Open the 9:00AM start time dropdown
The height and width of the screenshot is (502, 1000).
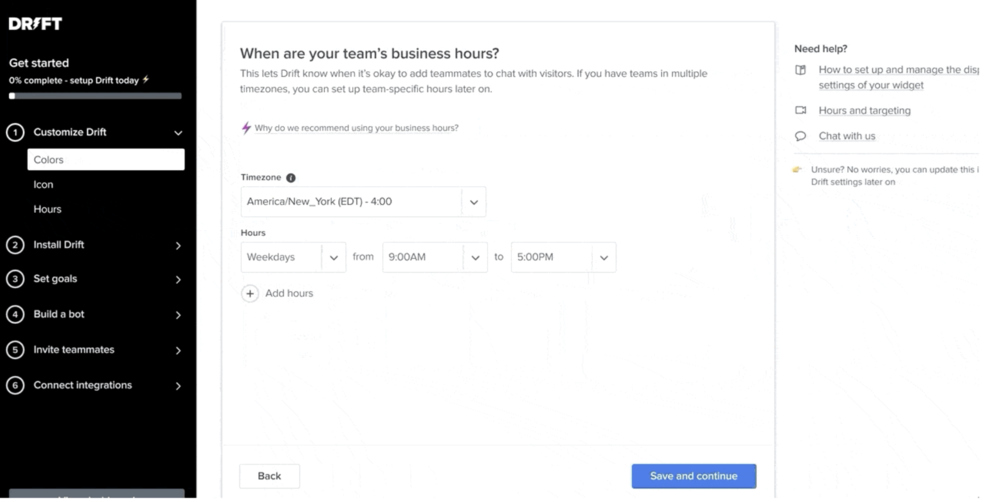[x=435, y=257]
